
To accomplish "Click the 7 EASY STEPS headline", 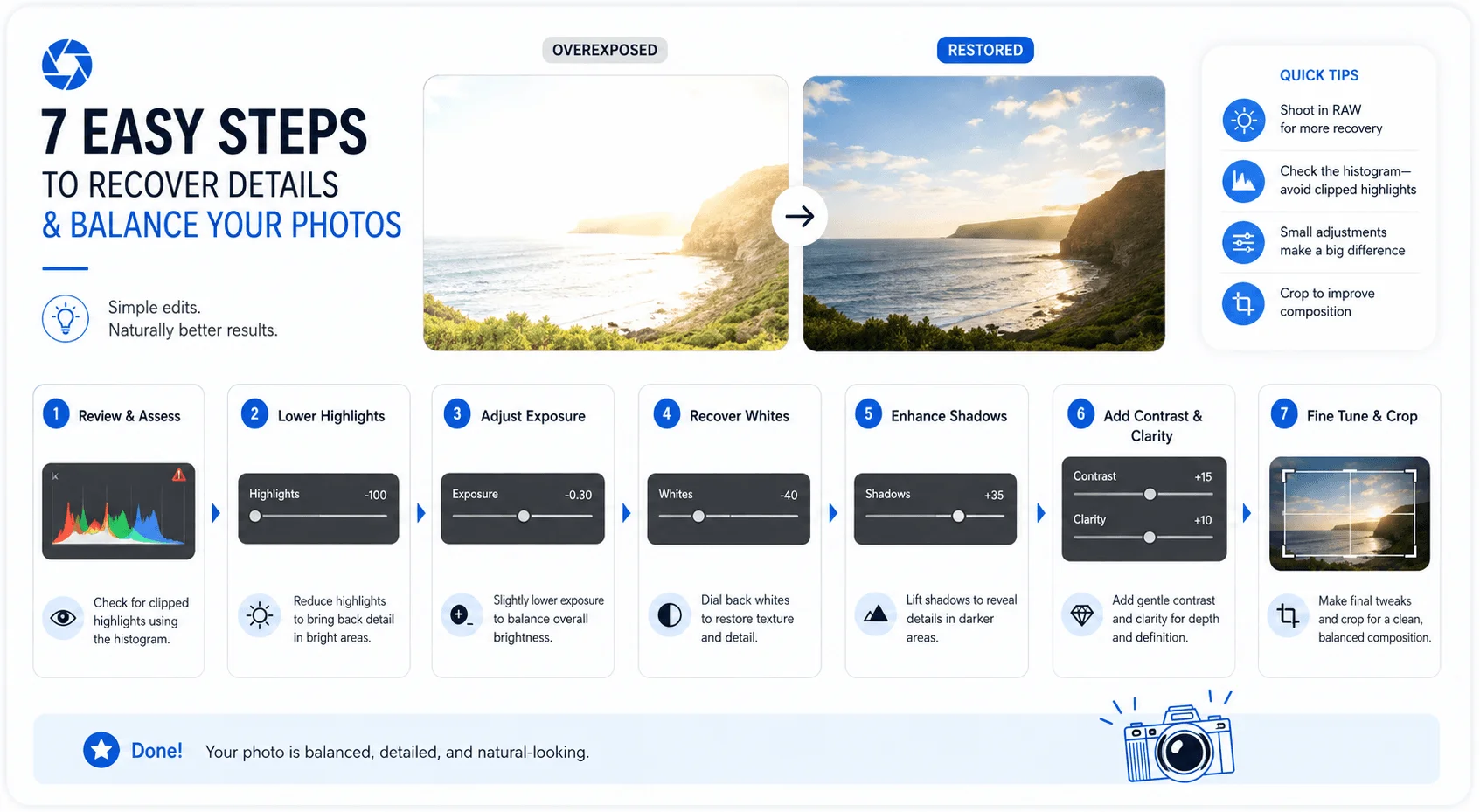I will coord(205,132).
